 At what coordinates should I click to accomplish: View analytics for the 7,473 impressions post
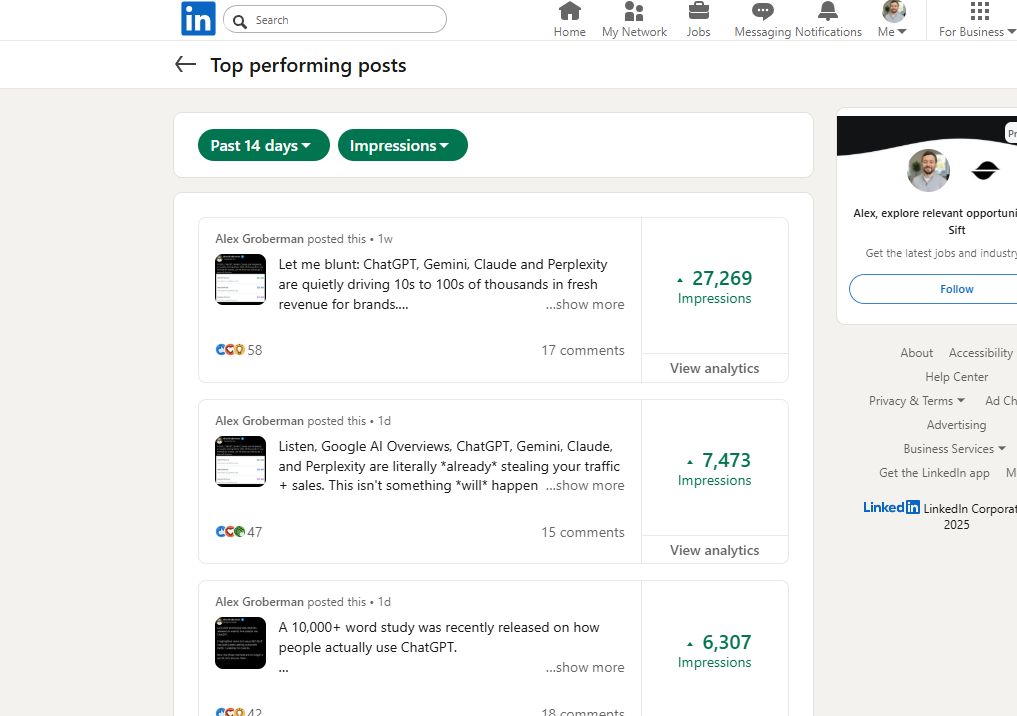pos(714,550)
